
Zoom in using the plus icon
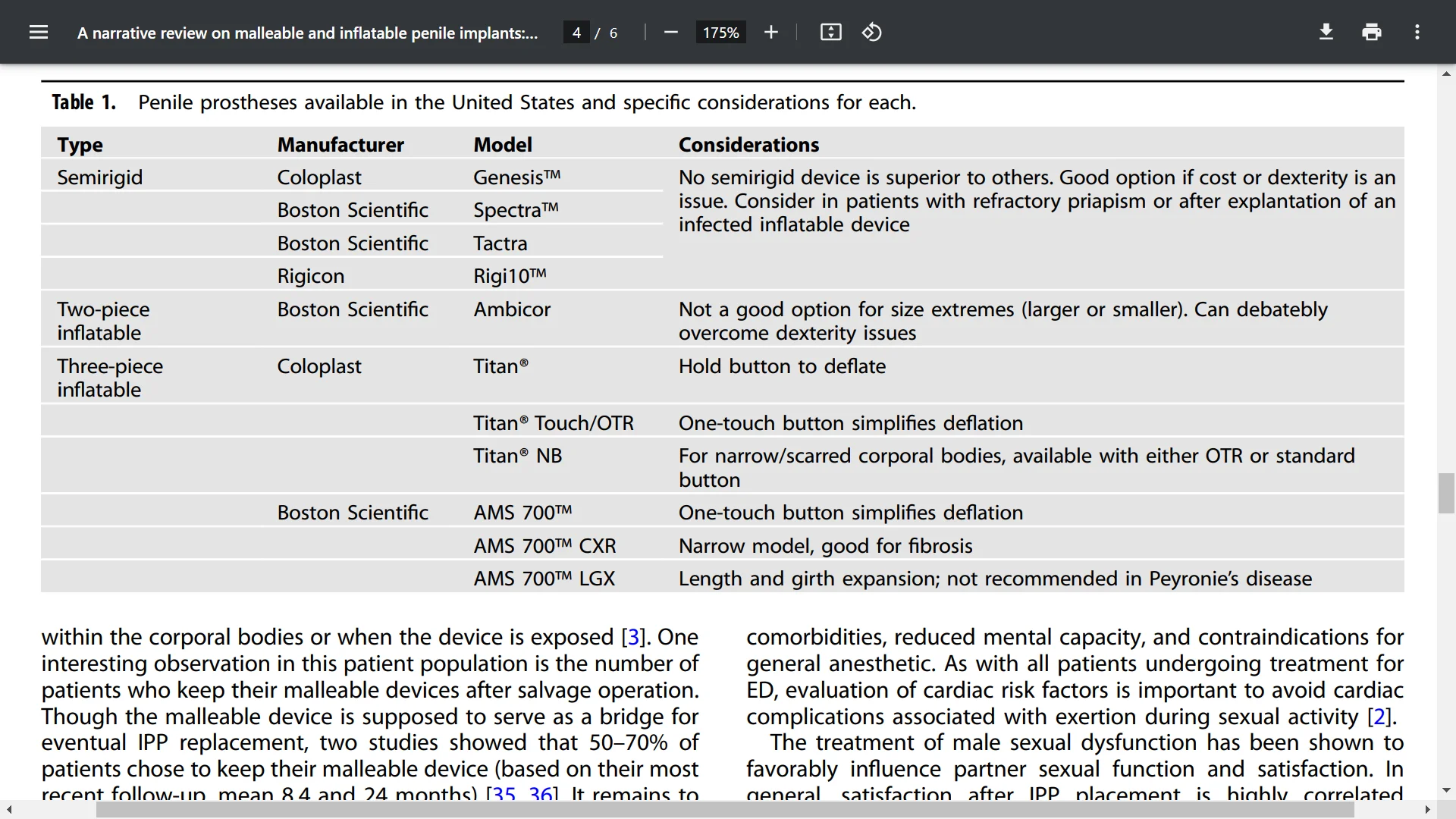770,32
